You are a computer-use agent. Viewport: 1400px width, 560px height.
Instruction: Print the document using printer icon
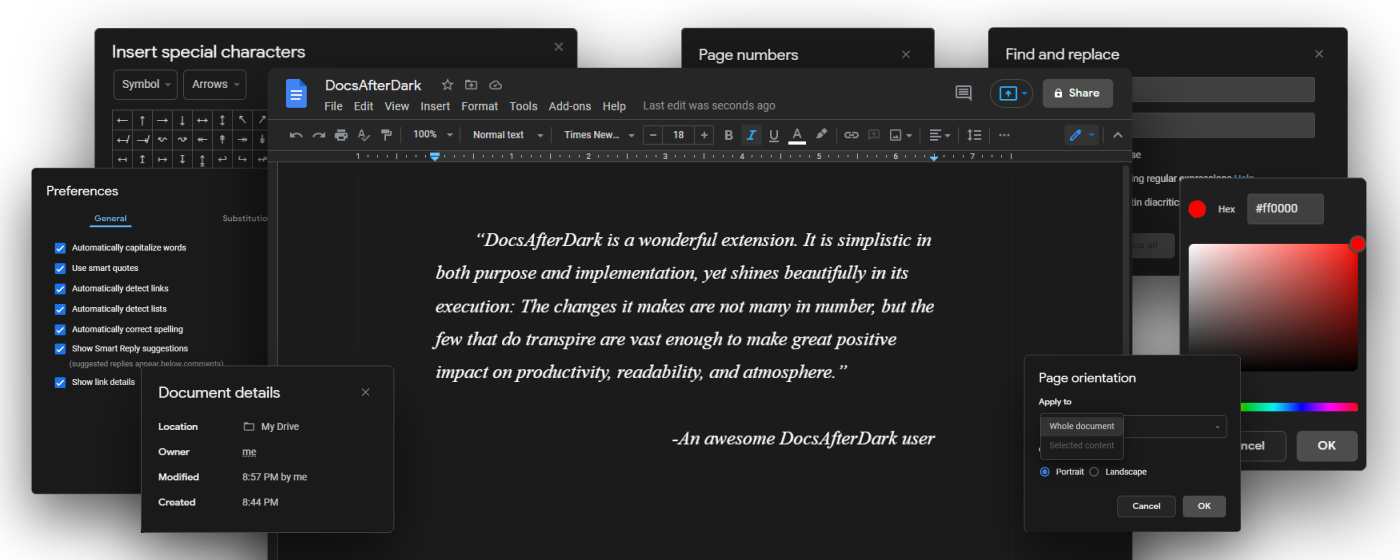pos(341,135)
